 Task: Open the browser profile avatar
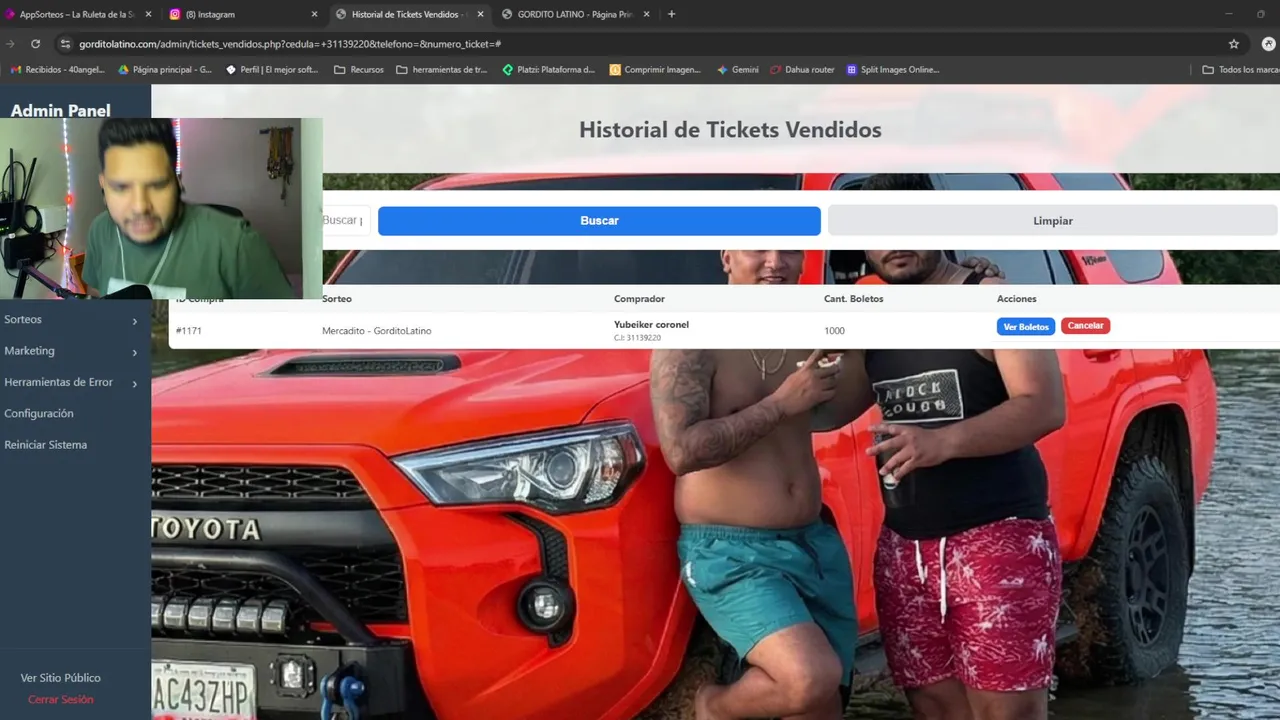(x=1269, y=44)
